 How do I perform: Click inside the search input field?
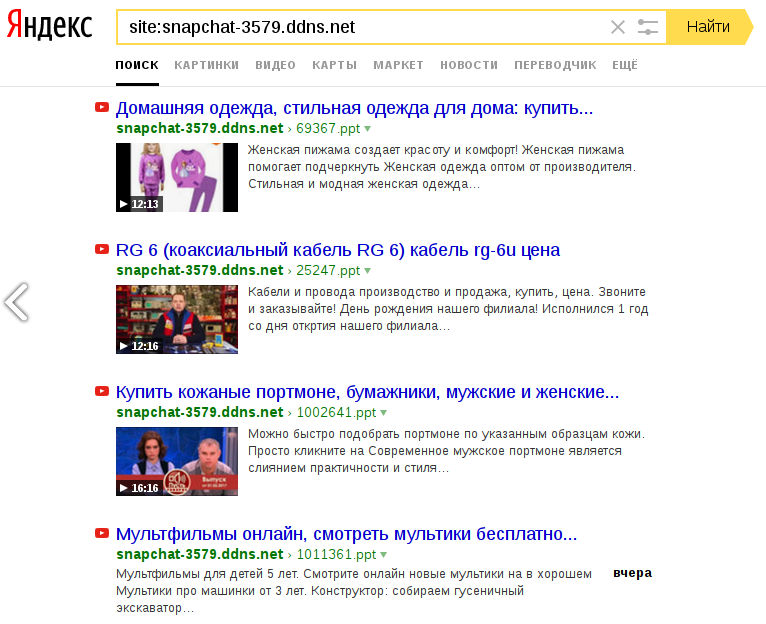point(362,27)
